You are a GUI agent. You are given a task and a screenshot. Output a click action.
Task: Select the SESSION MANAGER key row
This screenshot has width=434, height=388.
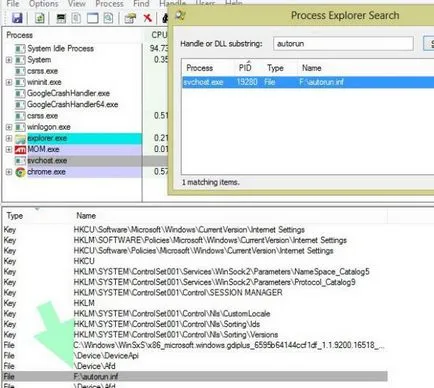(195, 293)
